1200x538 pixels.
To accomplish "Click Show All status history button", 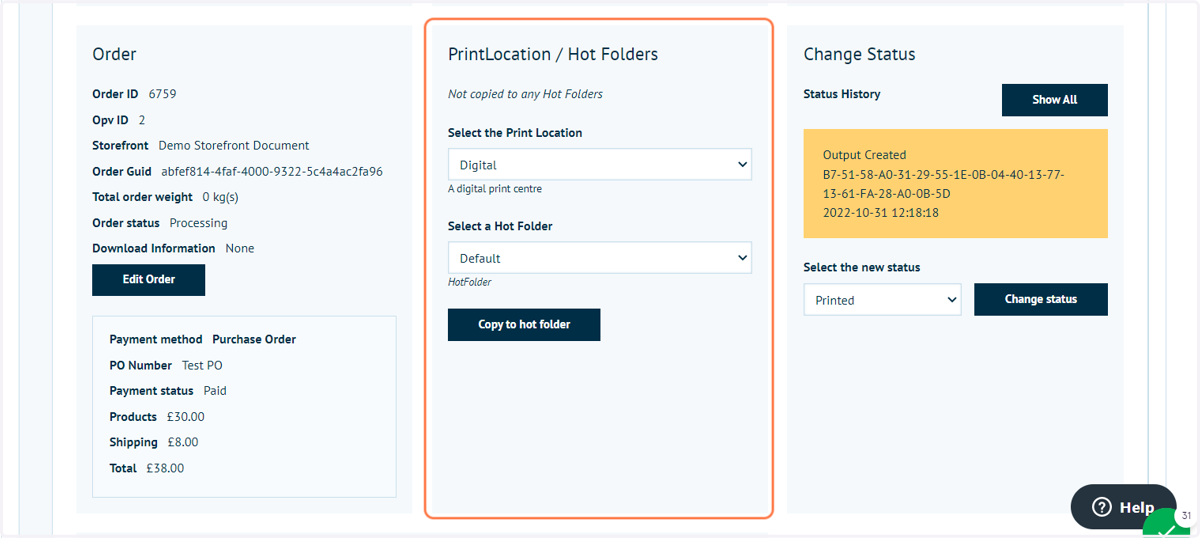I will [x=1055, y=100].
